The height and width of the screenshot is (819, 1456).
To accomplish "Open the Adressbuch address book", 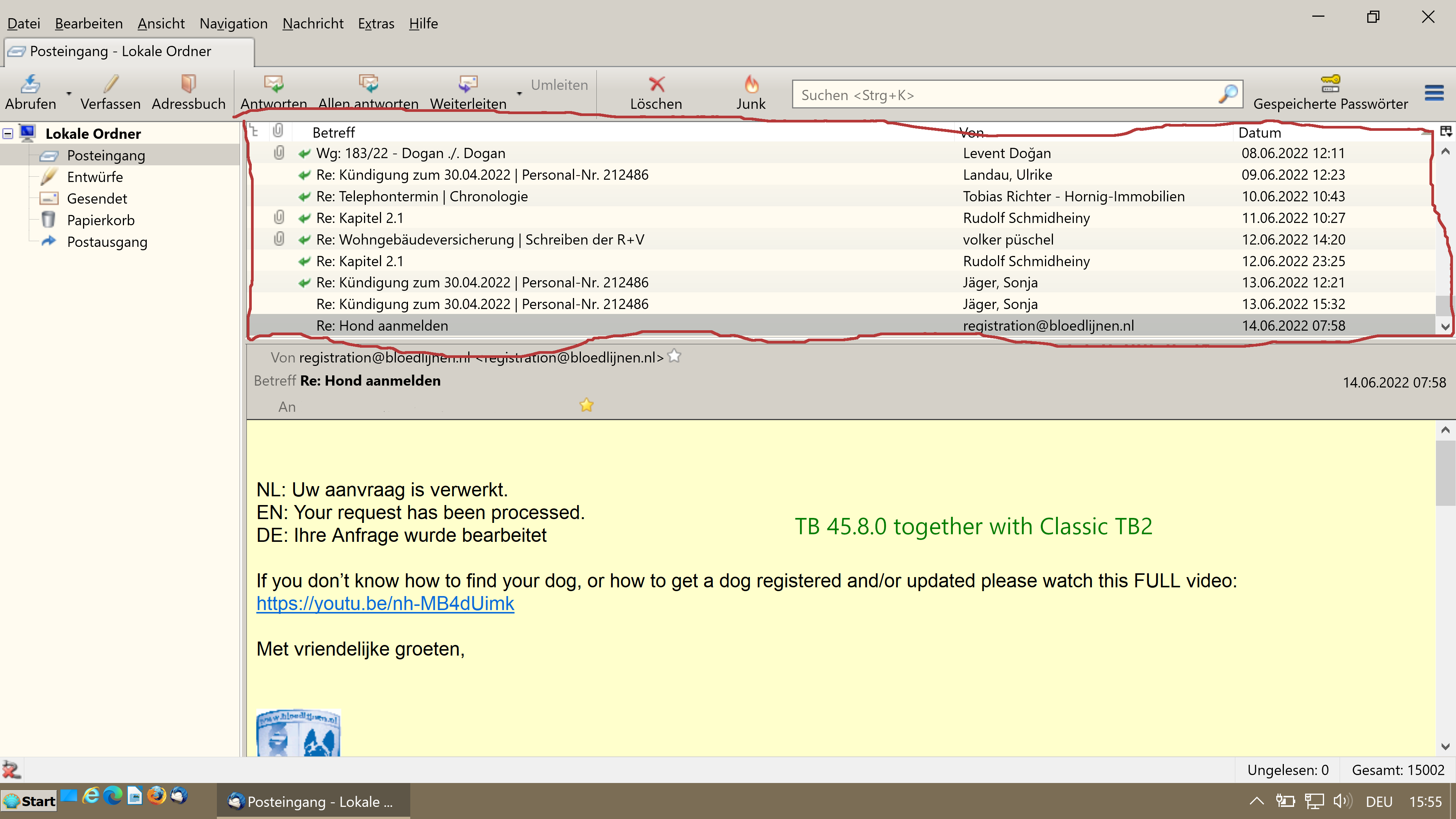I will point(188,84).
